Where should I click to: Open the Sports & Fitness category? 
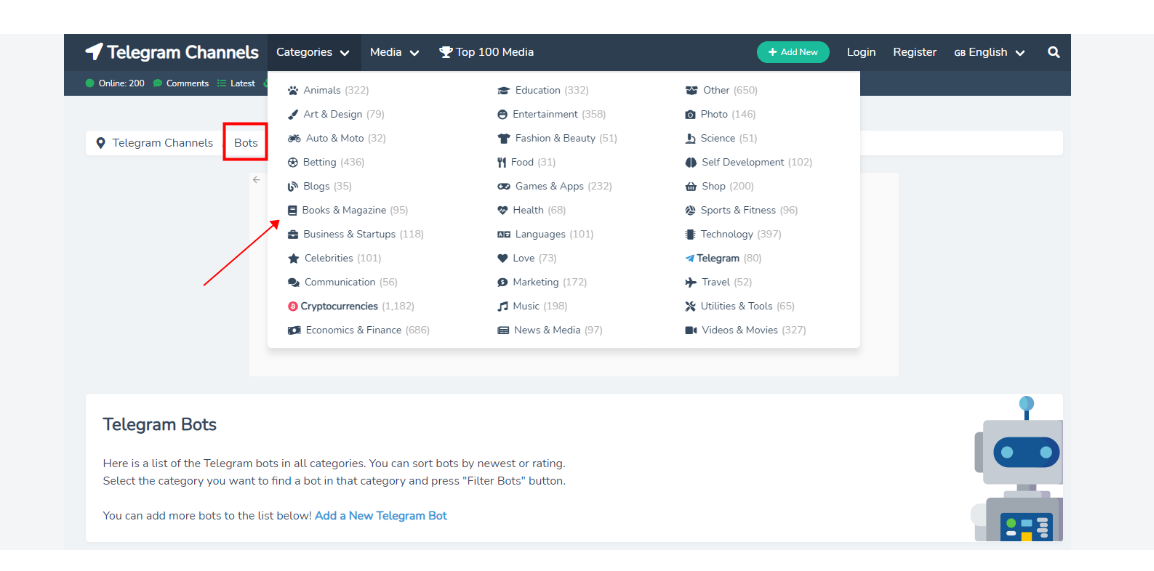[x=741, y=210]
